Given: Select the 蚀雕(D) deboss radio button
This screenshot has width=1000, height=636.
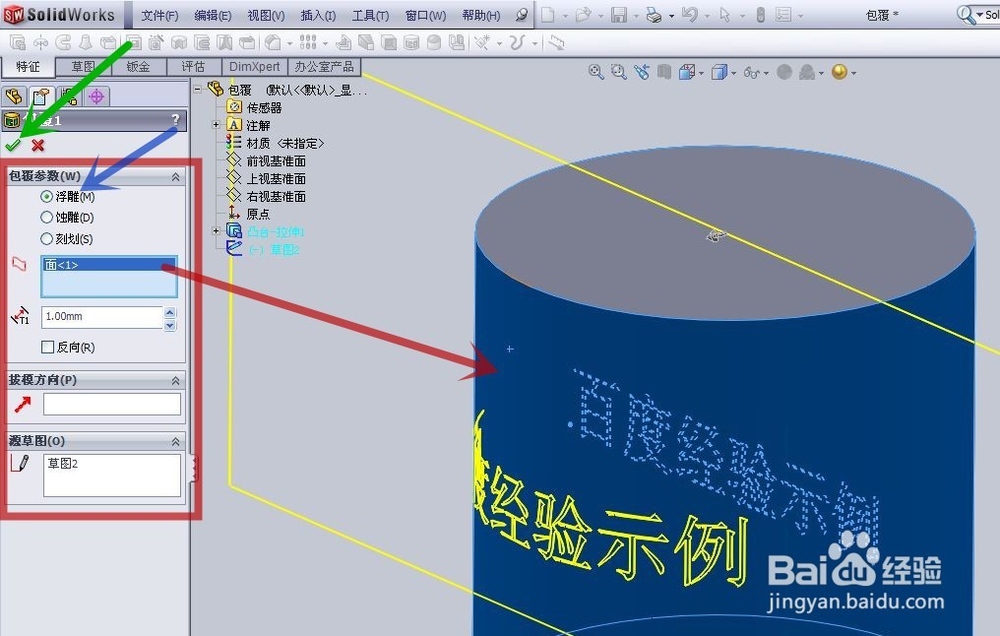Looking at the screenshot, I should (46, 218).
